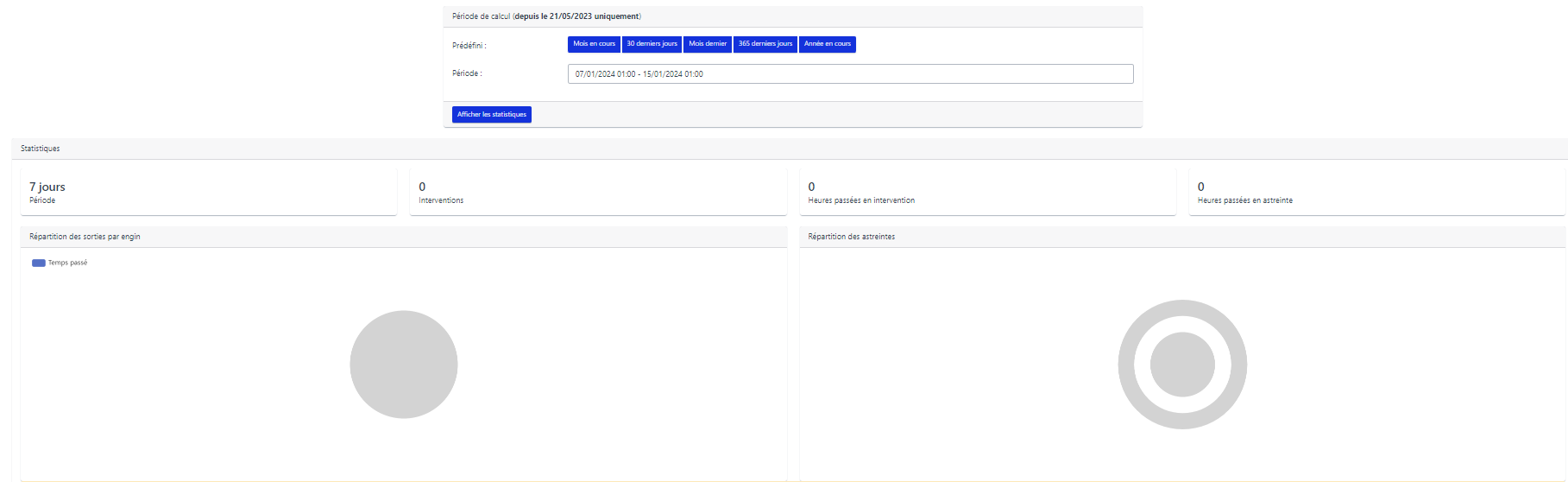Set period to 'Année en cours'
Screen dimensions: 1568x482
click(x=827, y=44)
